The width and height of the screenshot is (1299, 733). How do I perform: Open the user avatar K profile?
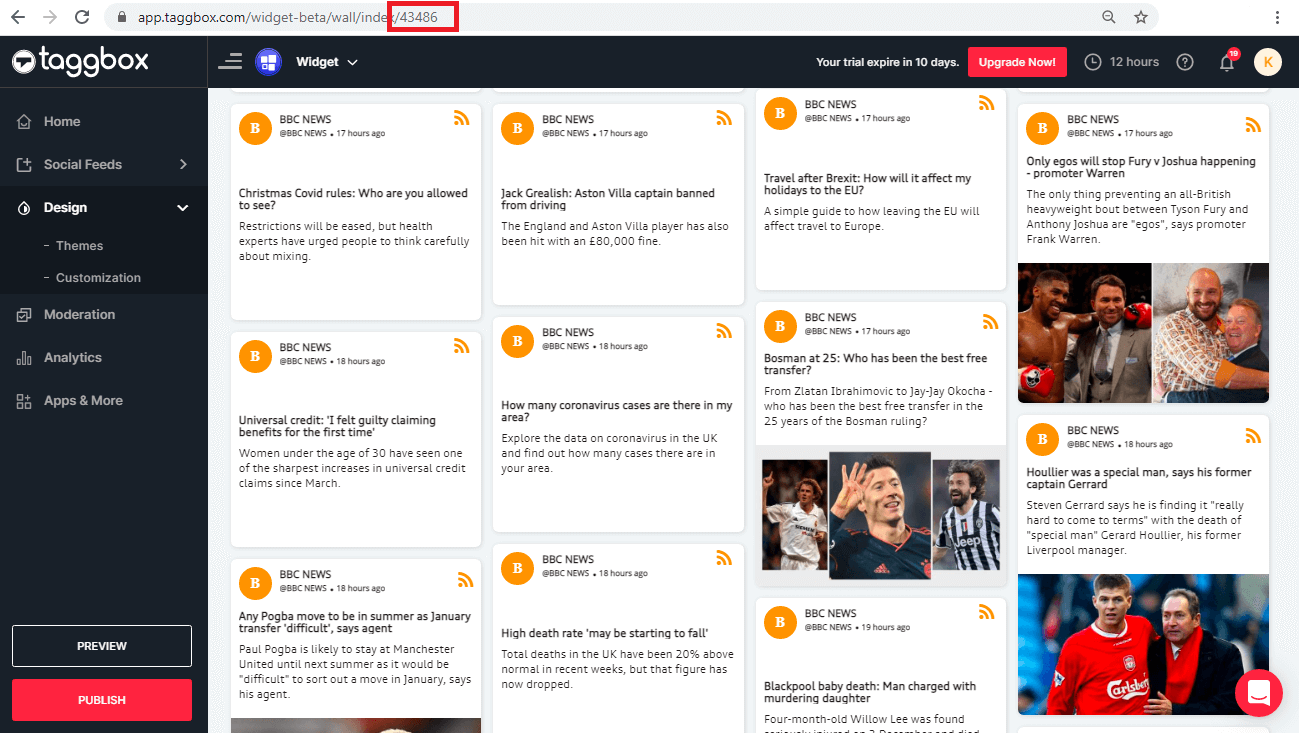1267,62
